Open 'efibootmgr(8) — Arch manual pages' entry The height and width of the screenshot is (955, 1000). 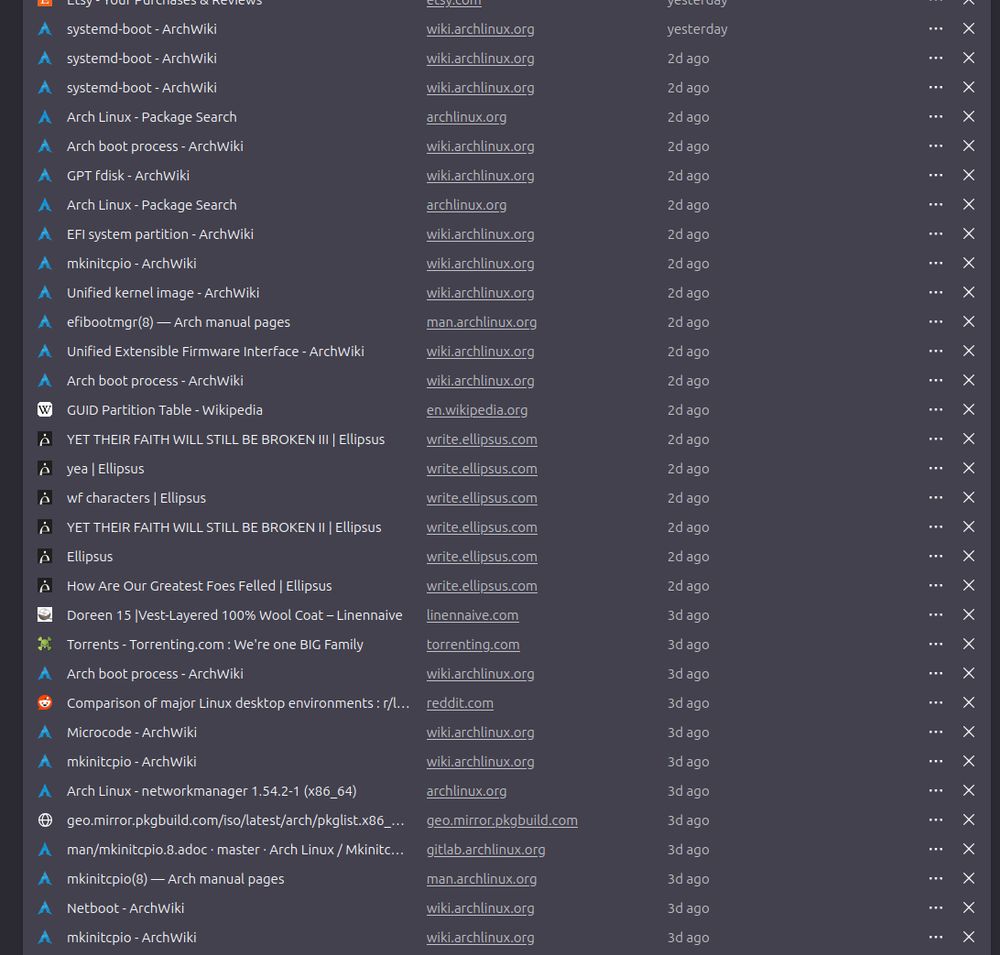tap(179, 322)
